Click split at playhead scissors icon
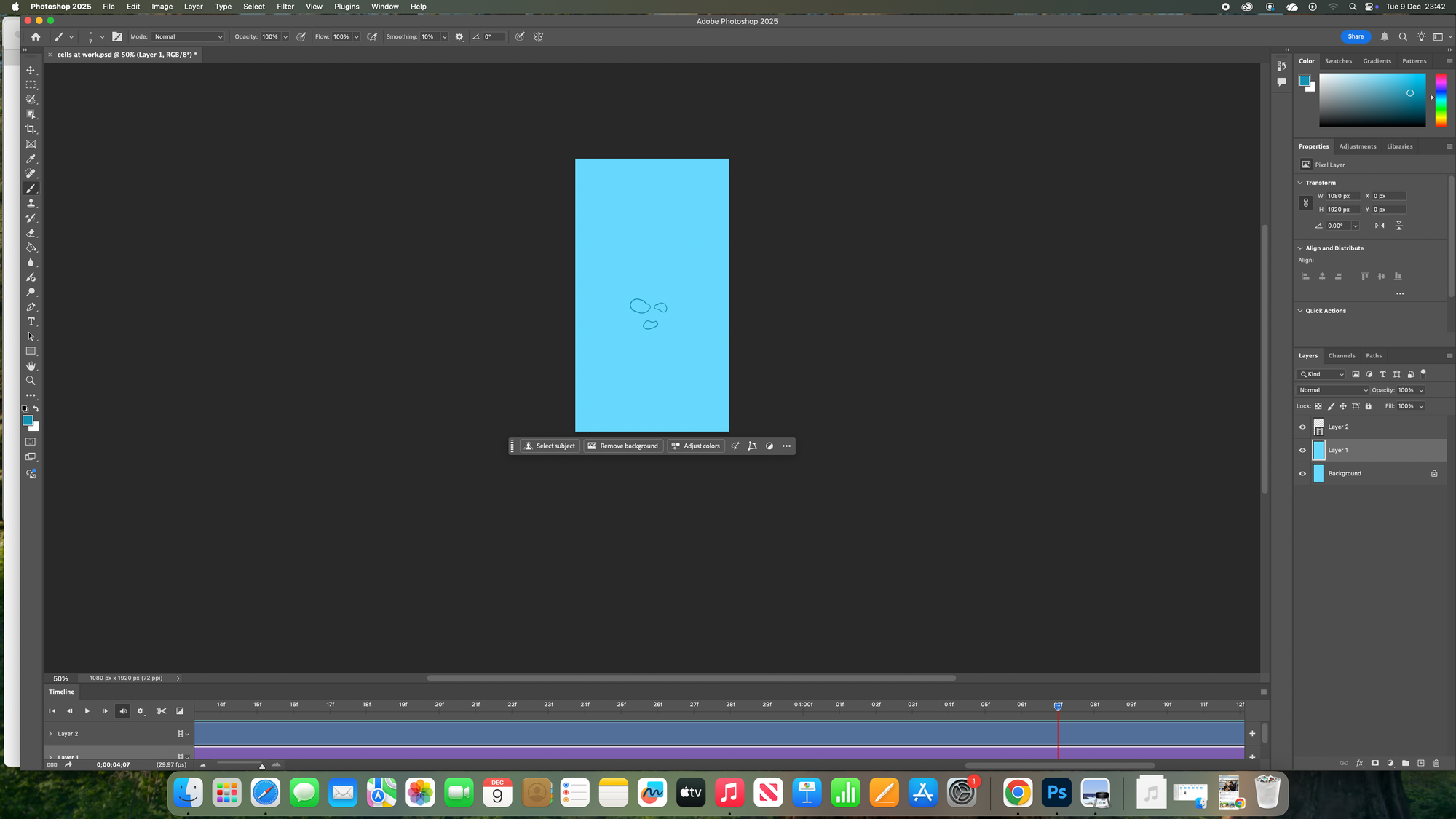 tap(162, 711)
